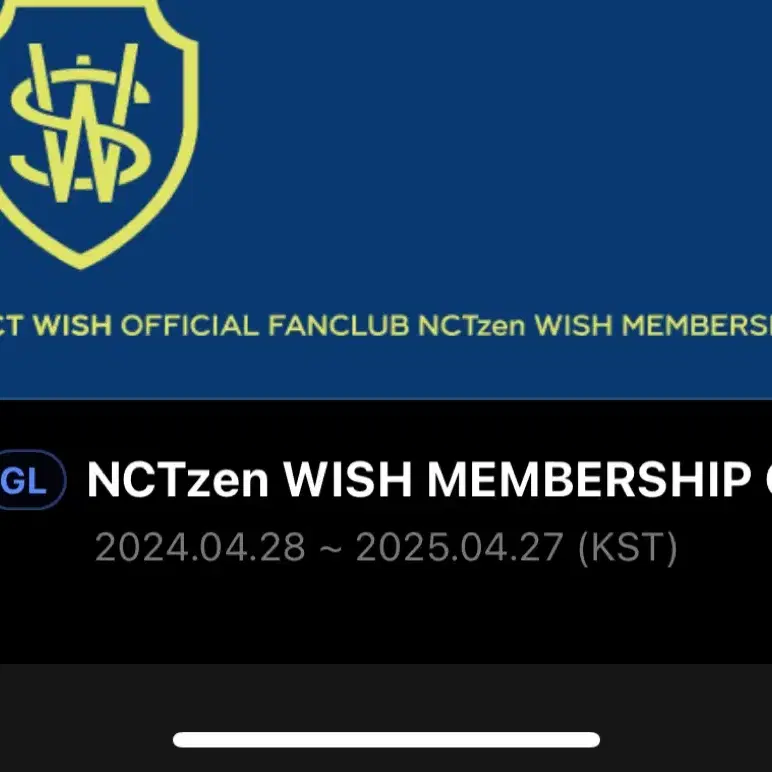Viewport: 772px width, 772px height.
Task: Open the NCTzen WISH MEMBERSHIP title
Action: (429, 480)
